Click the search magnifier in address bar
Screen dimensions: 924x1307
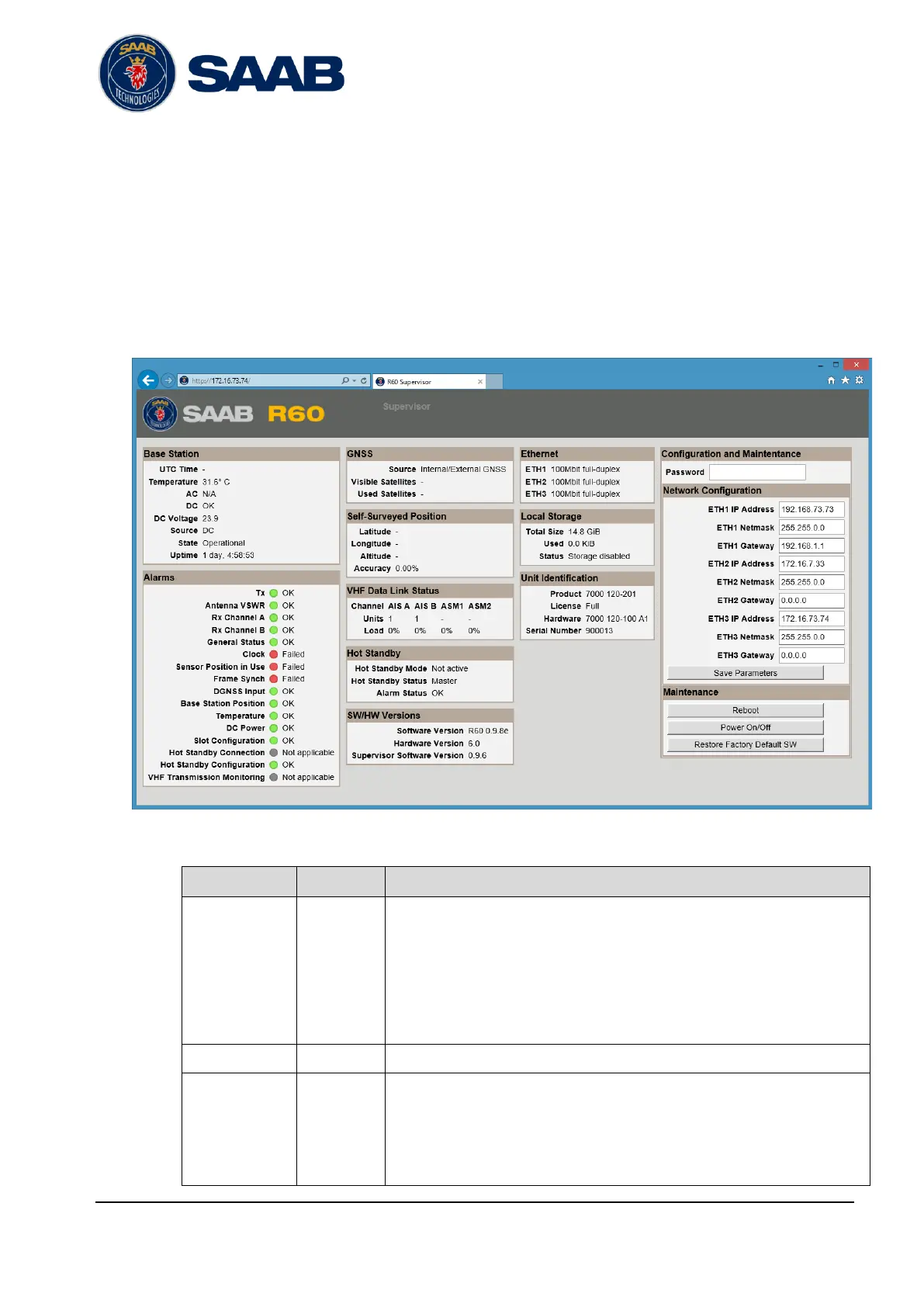tap(344, 380)
